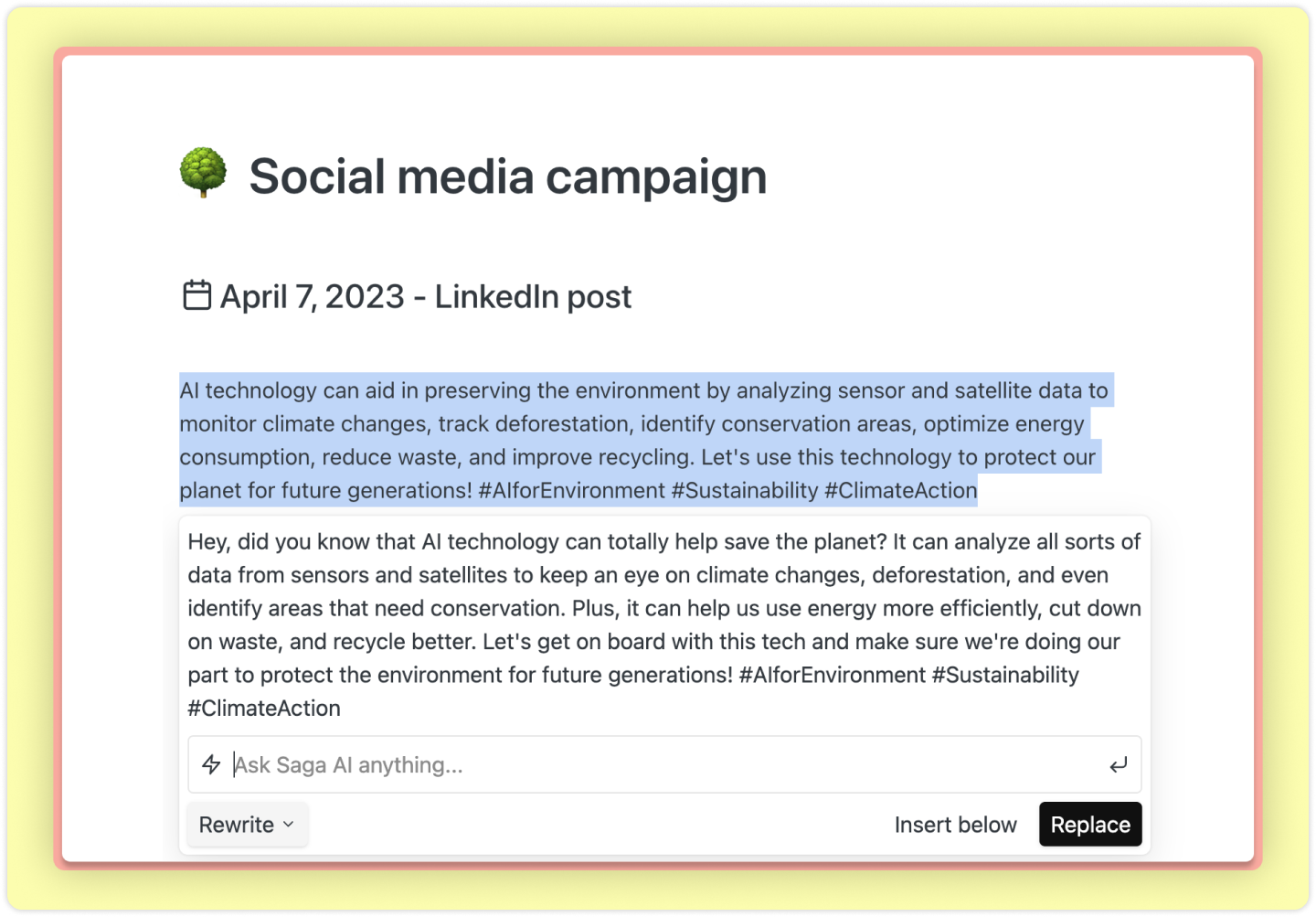Click the highlighted paragraph starting with AI technology
The height and width of the screenshot is (917, 1316).
pos(640,440)
